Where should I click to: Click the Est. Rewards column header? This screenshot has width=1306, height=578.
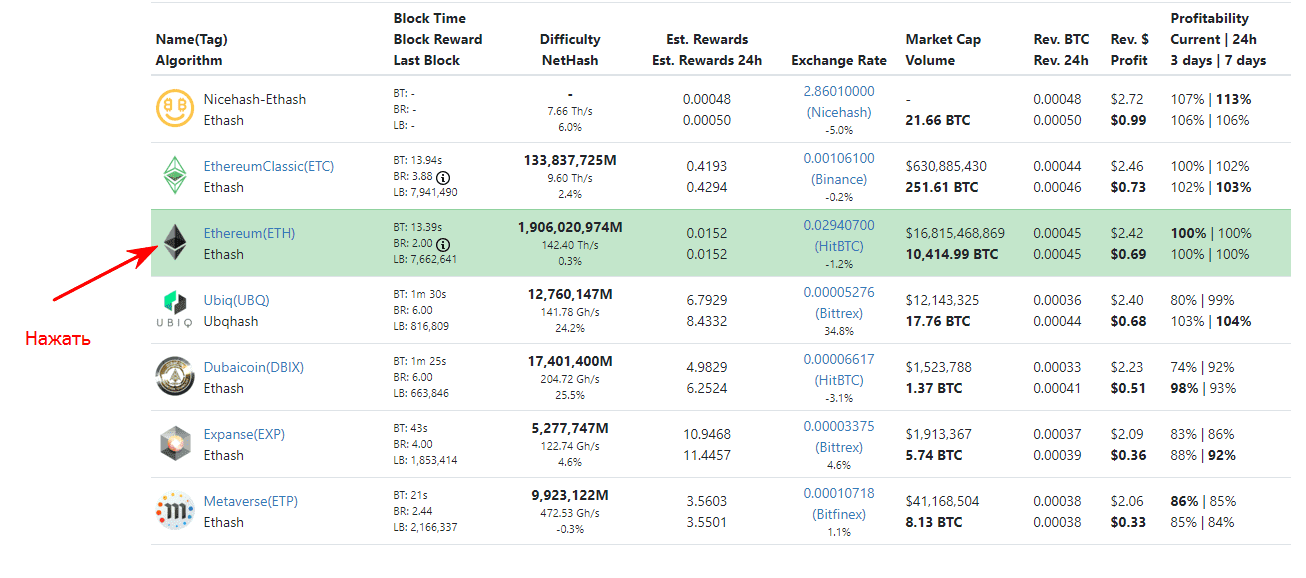pyautogui.click(x=707, y=39)
